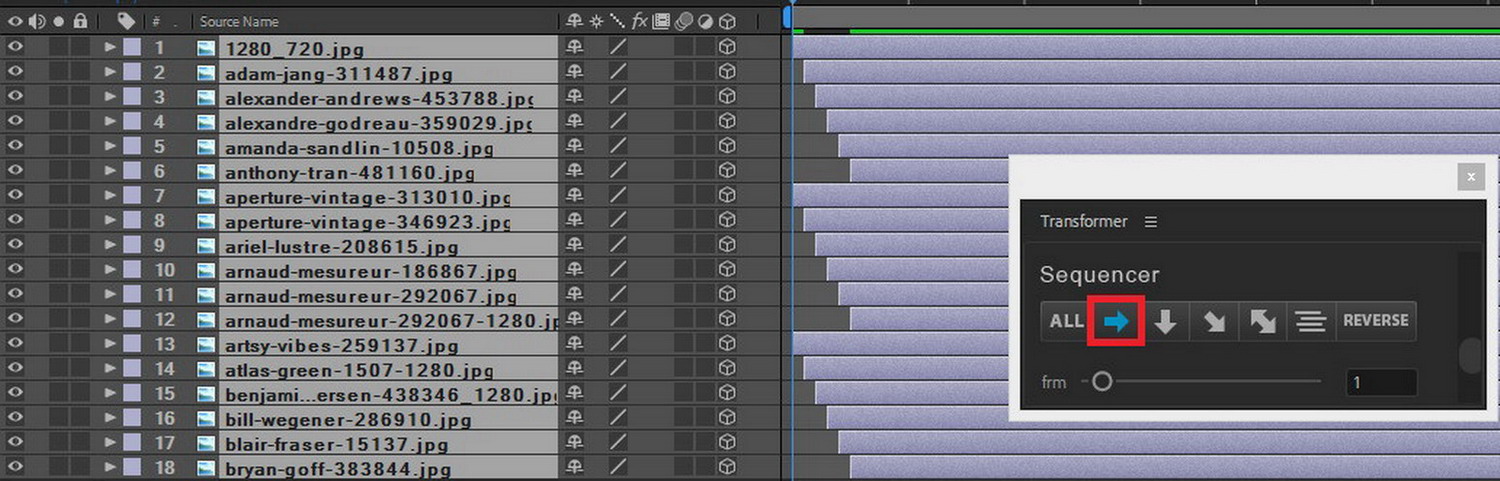Click the image file icon of anthony-tran-481160.jpg
This screenshot has width=1500, height=481.
(206, 171)
